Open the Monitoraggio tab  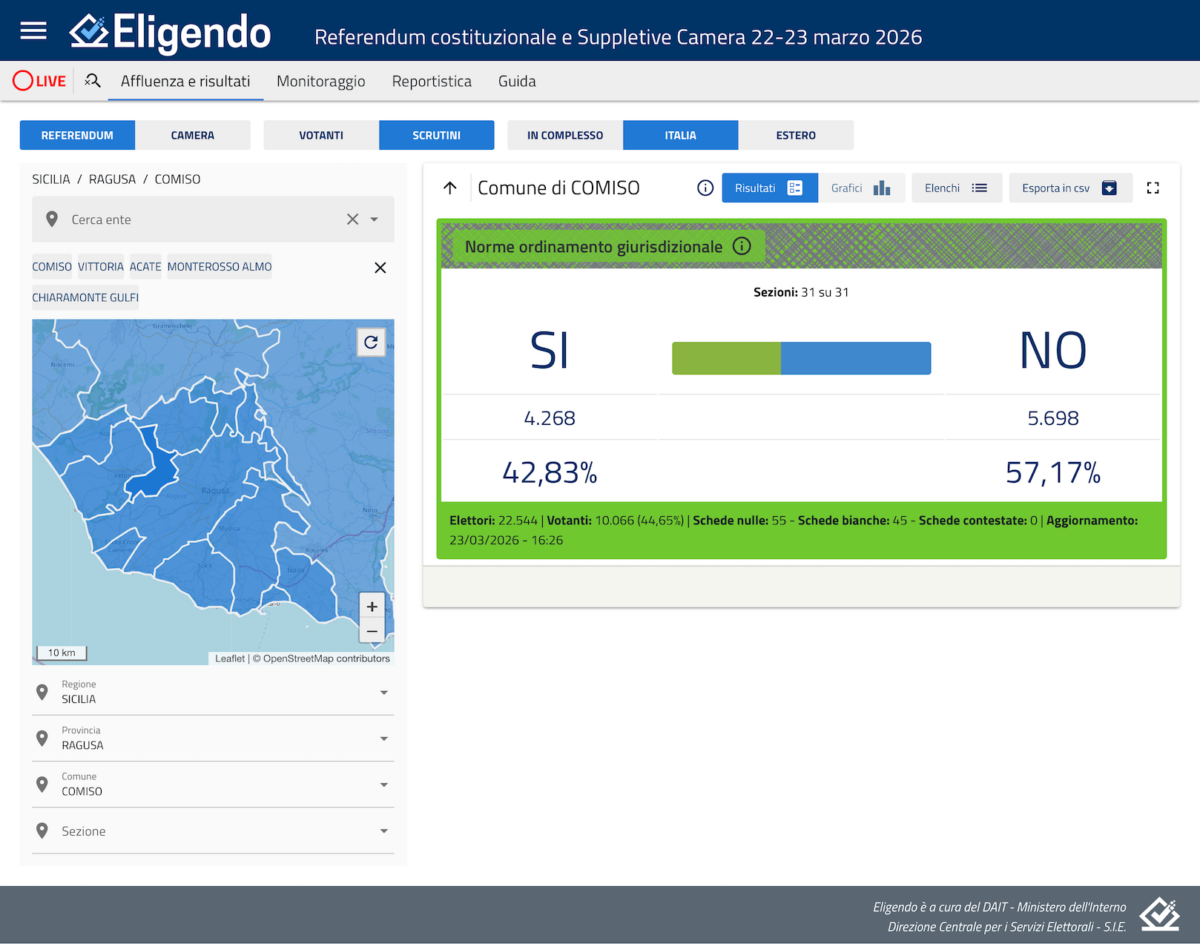pyautogui.click(x=321, y=81)
